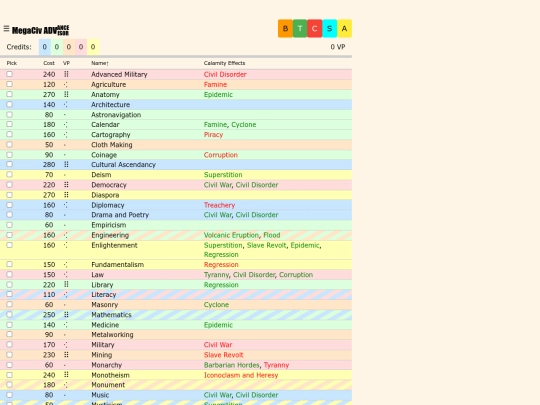This screenshot has height=405, width=540.
Task: Enable the Cartography checkbox
Action: click(x=10, y=134)
